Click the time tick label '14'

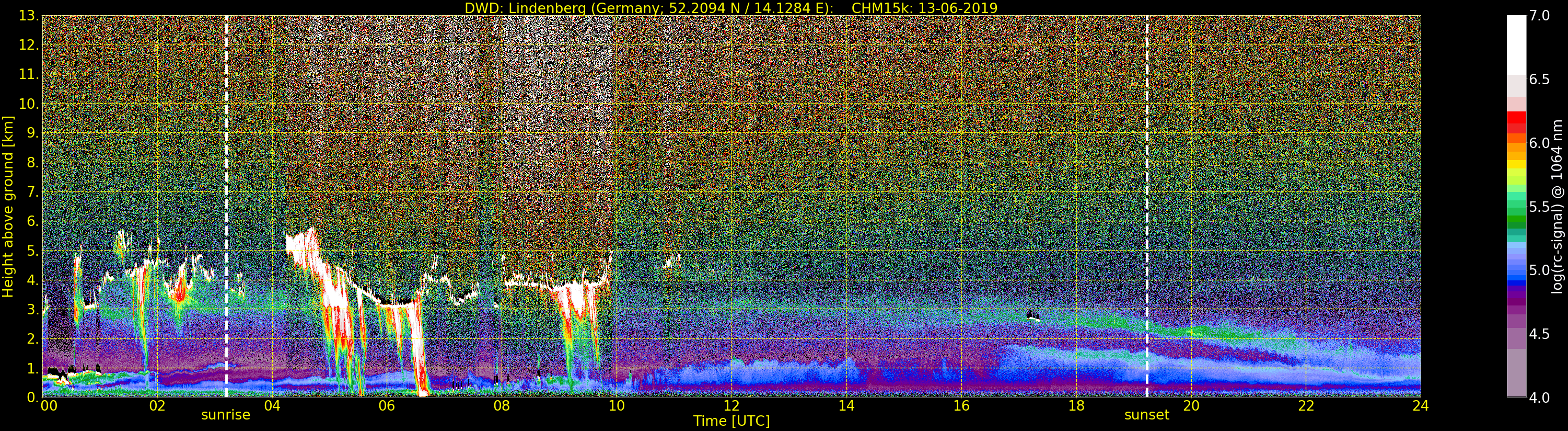[846, 405]
